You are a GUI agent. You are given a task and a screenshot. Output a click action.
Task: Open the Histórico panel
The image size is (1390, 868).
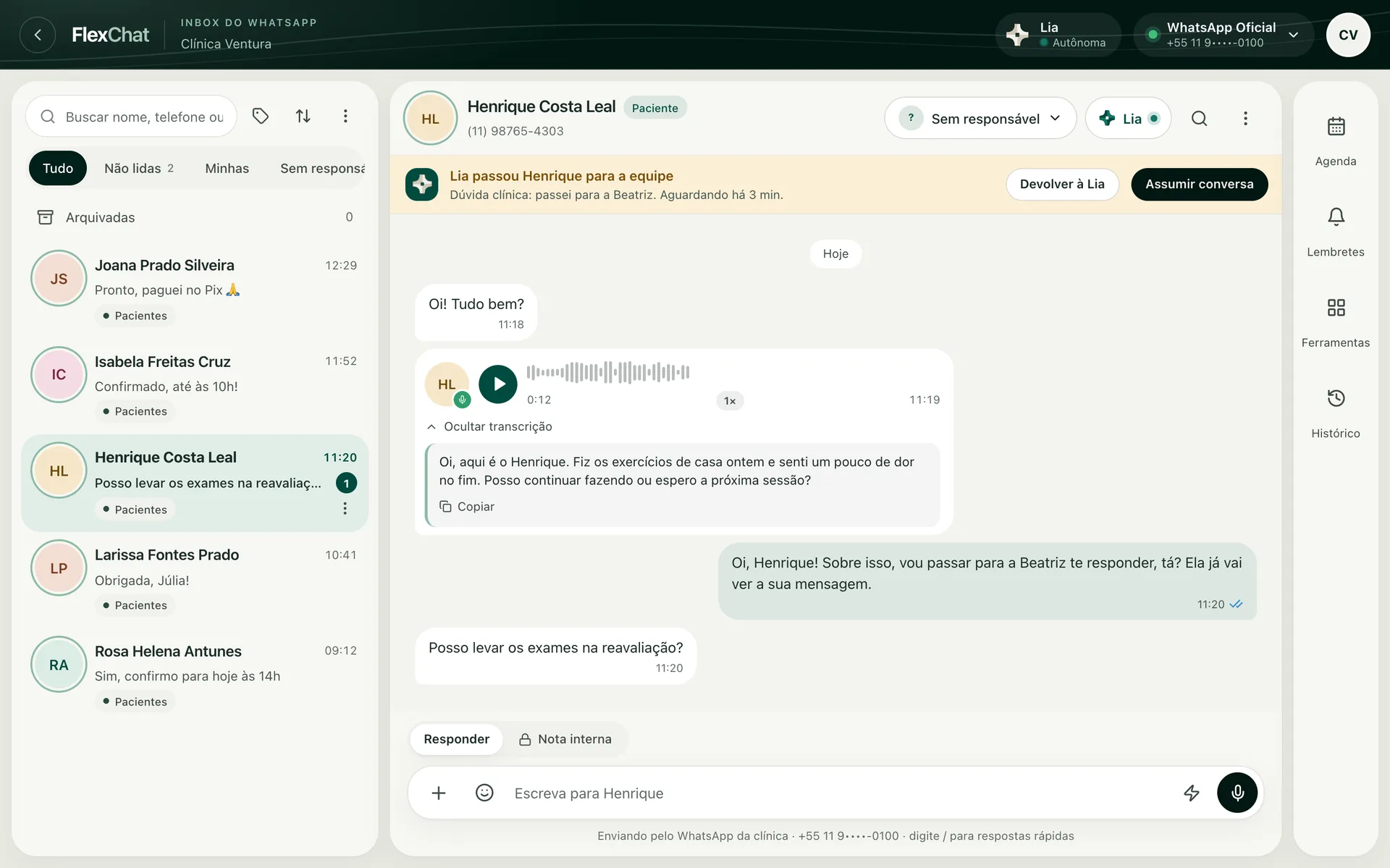tap(1336, 413)
